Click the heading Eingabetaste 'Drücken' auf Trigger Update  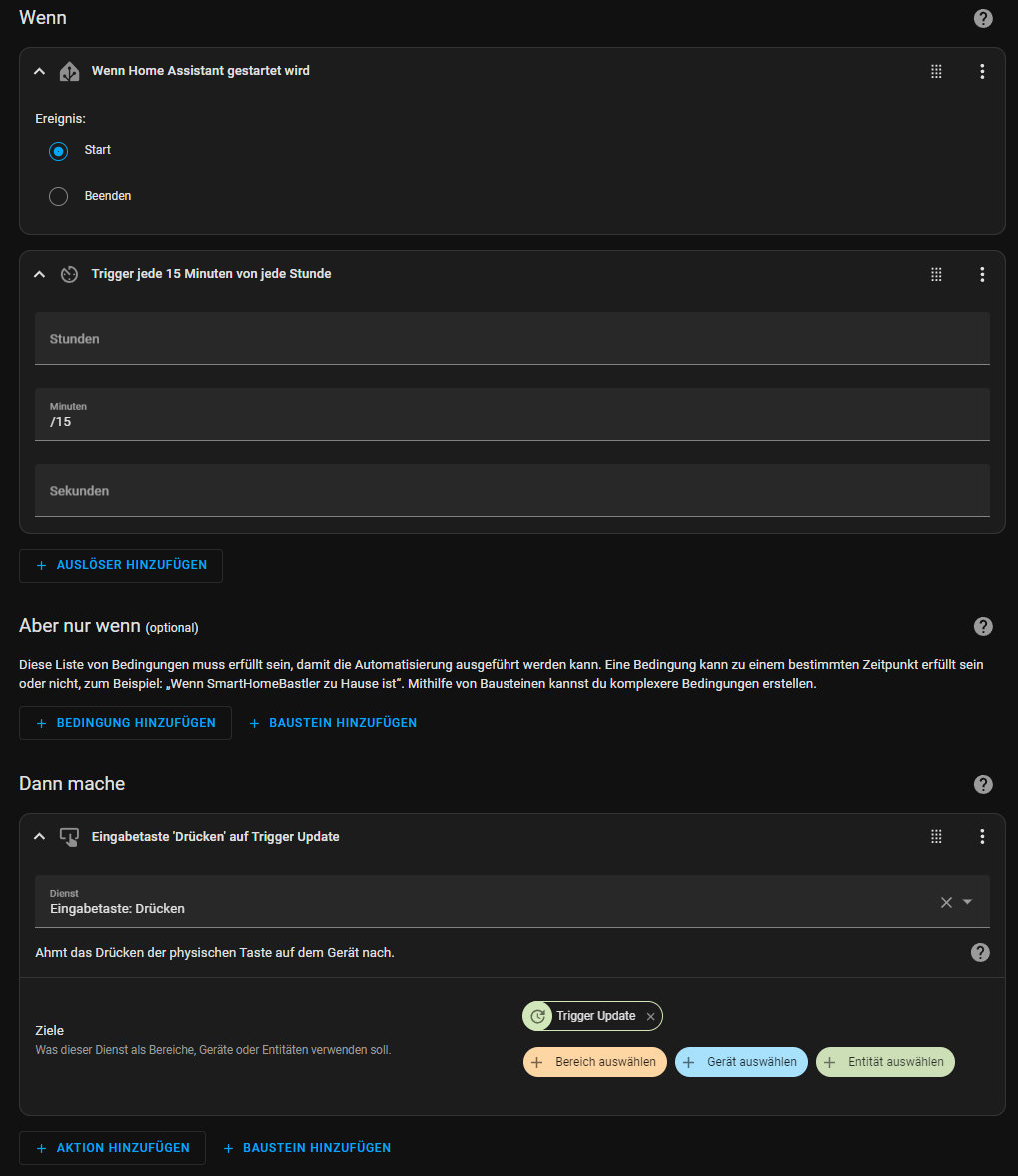pos(215,837)
